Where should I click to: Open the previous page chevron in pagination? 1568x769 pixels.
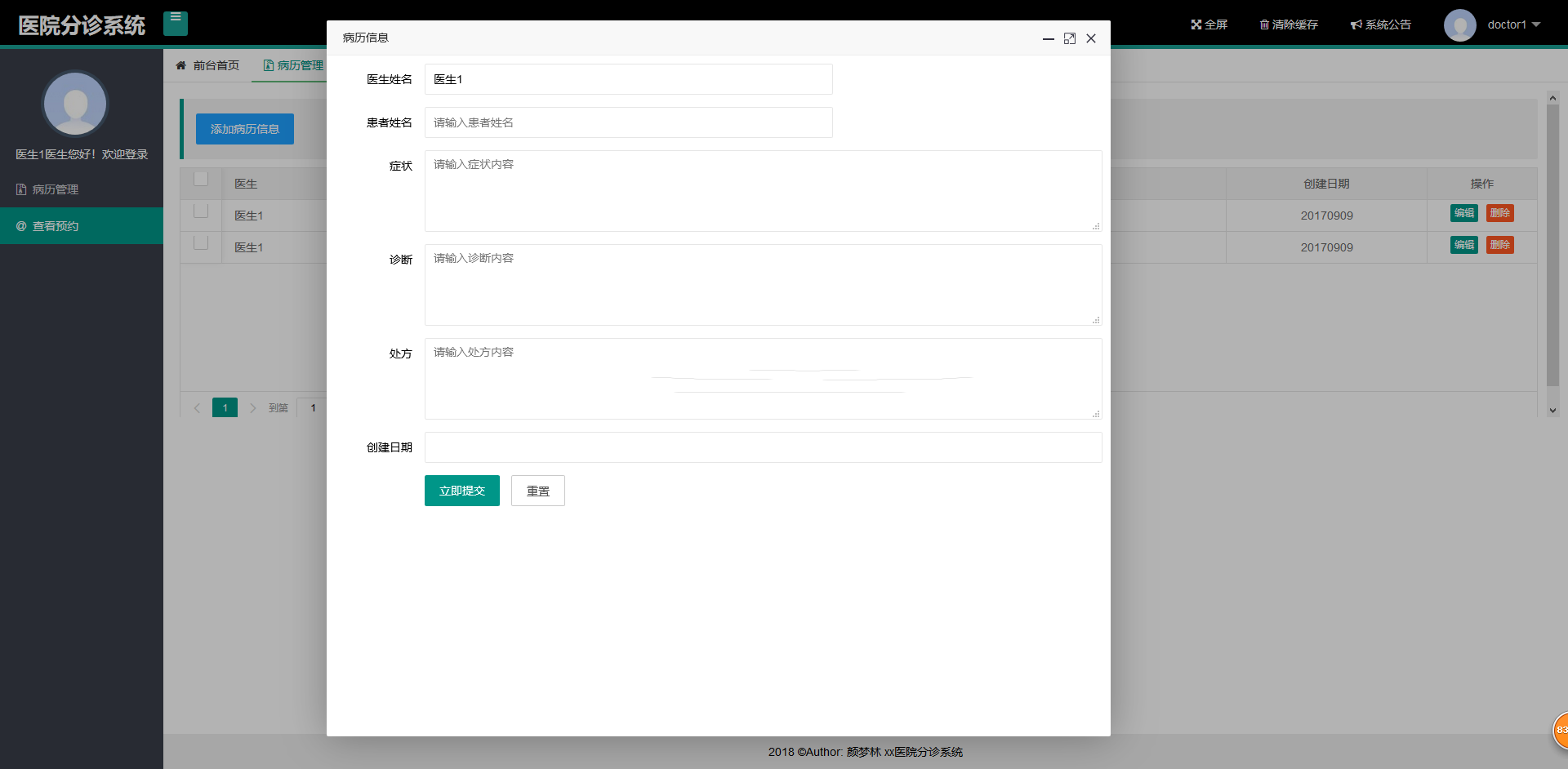coord(197,407)
